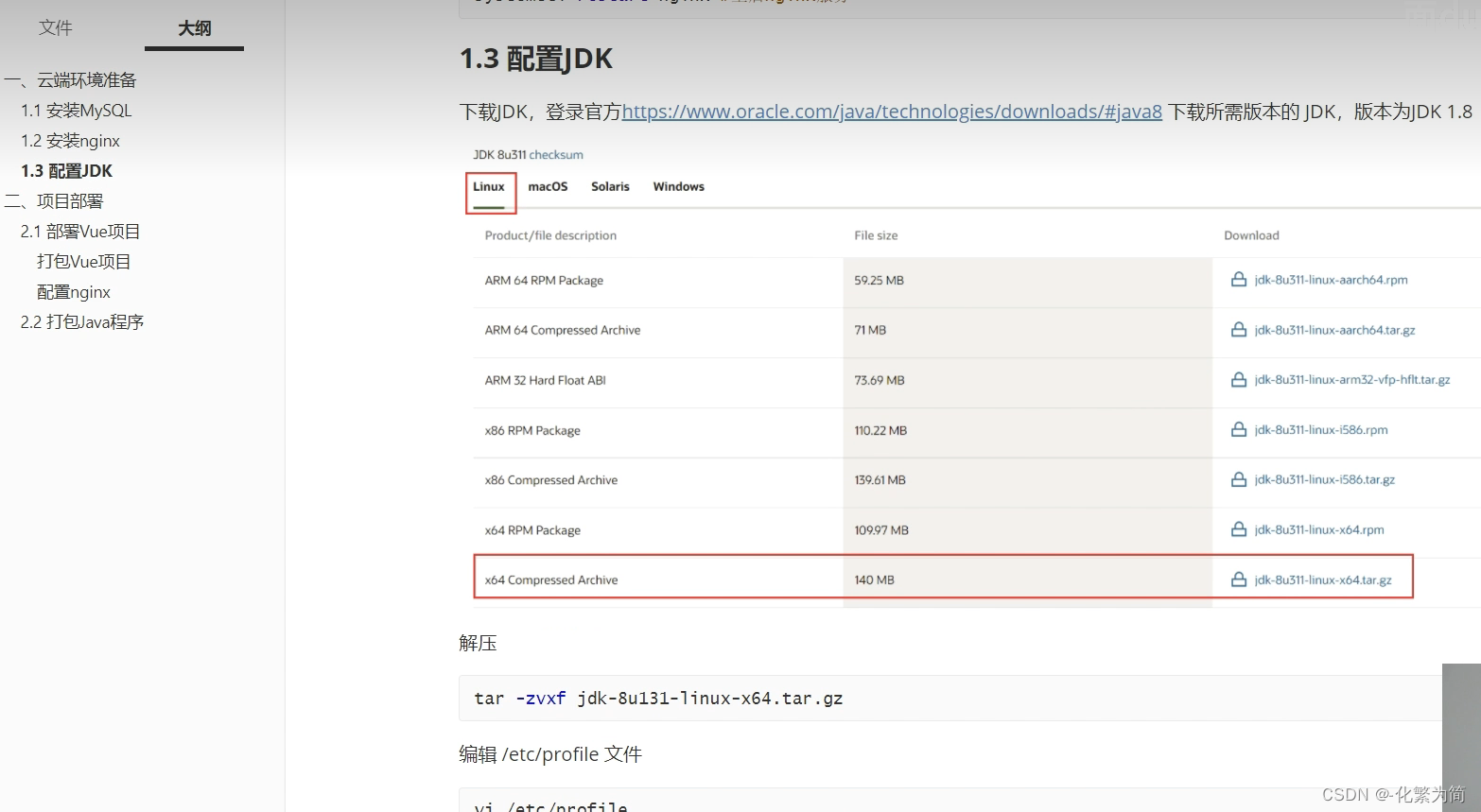Screen dimensions: 1481x812
Task: Click the 1.3 配置JDK heading
Action: pos(536,60)
